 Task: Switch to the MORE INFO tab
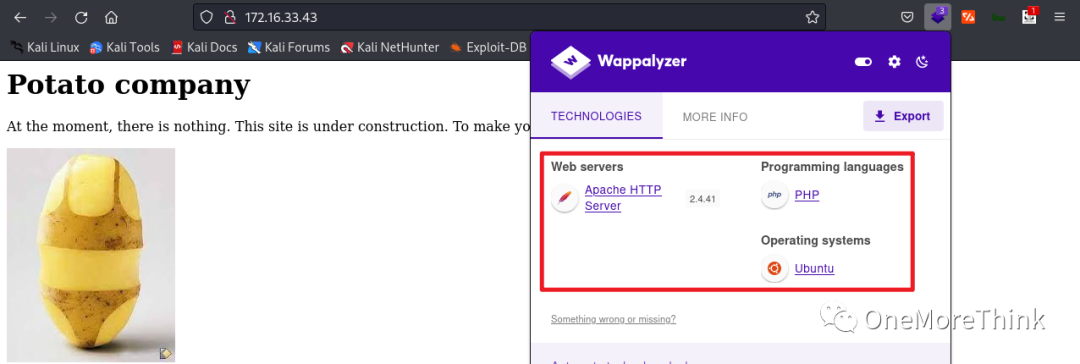tap(715, 117)
